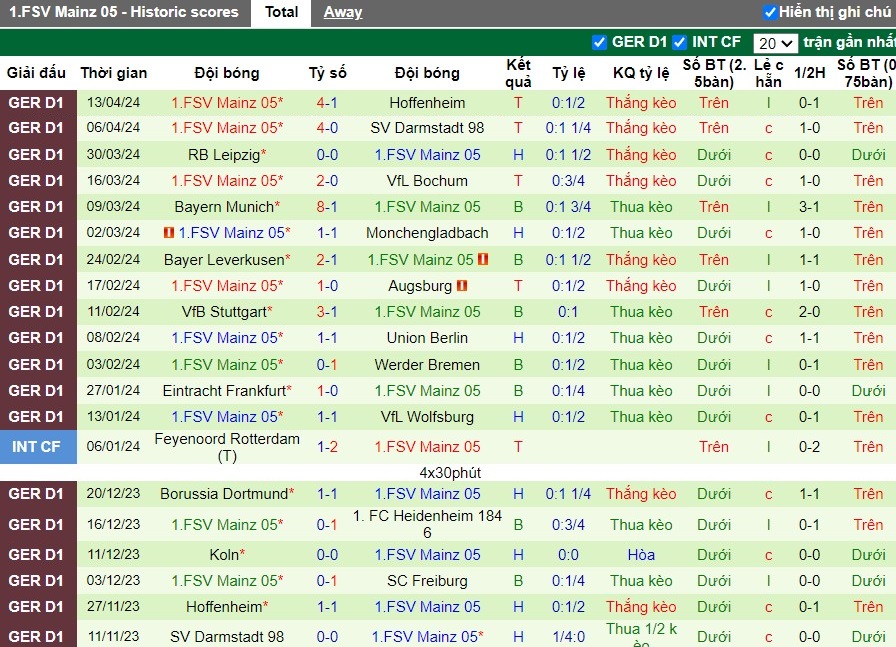Click the 3-1 score of VfB Stuttgart match
This screenshot has width=896, height=647.
coord(327,311)
